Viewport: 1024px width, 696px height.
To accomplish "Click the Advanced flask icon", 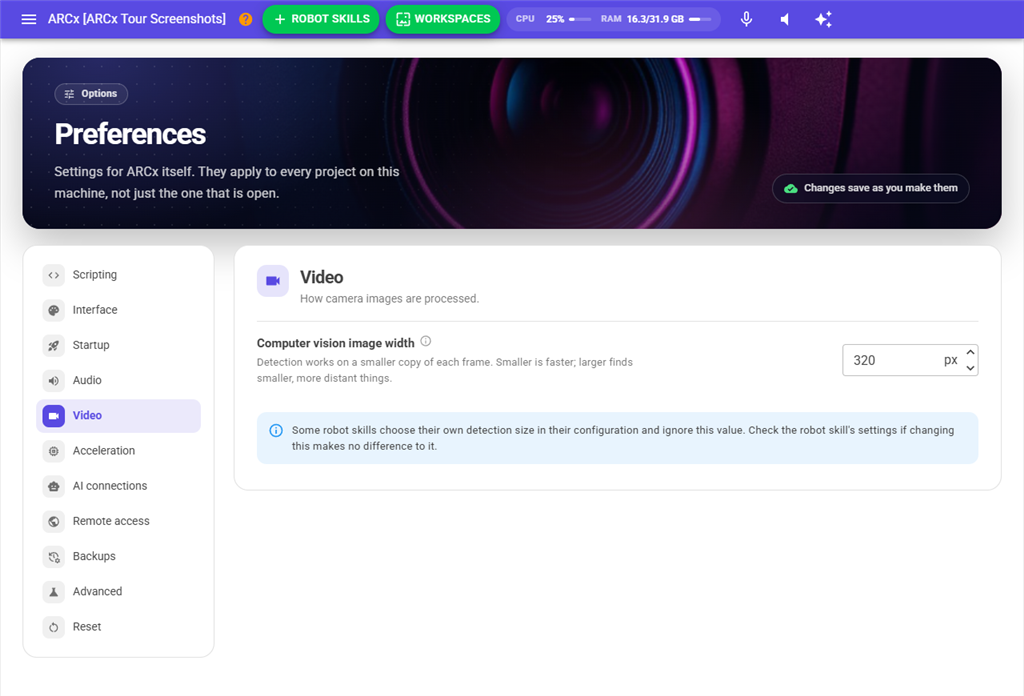I will pyautogui.click(x=54, y=592).
